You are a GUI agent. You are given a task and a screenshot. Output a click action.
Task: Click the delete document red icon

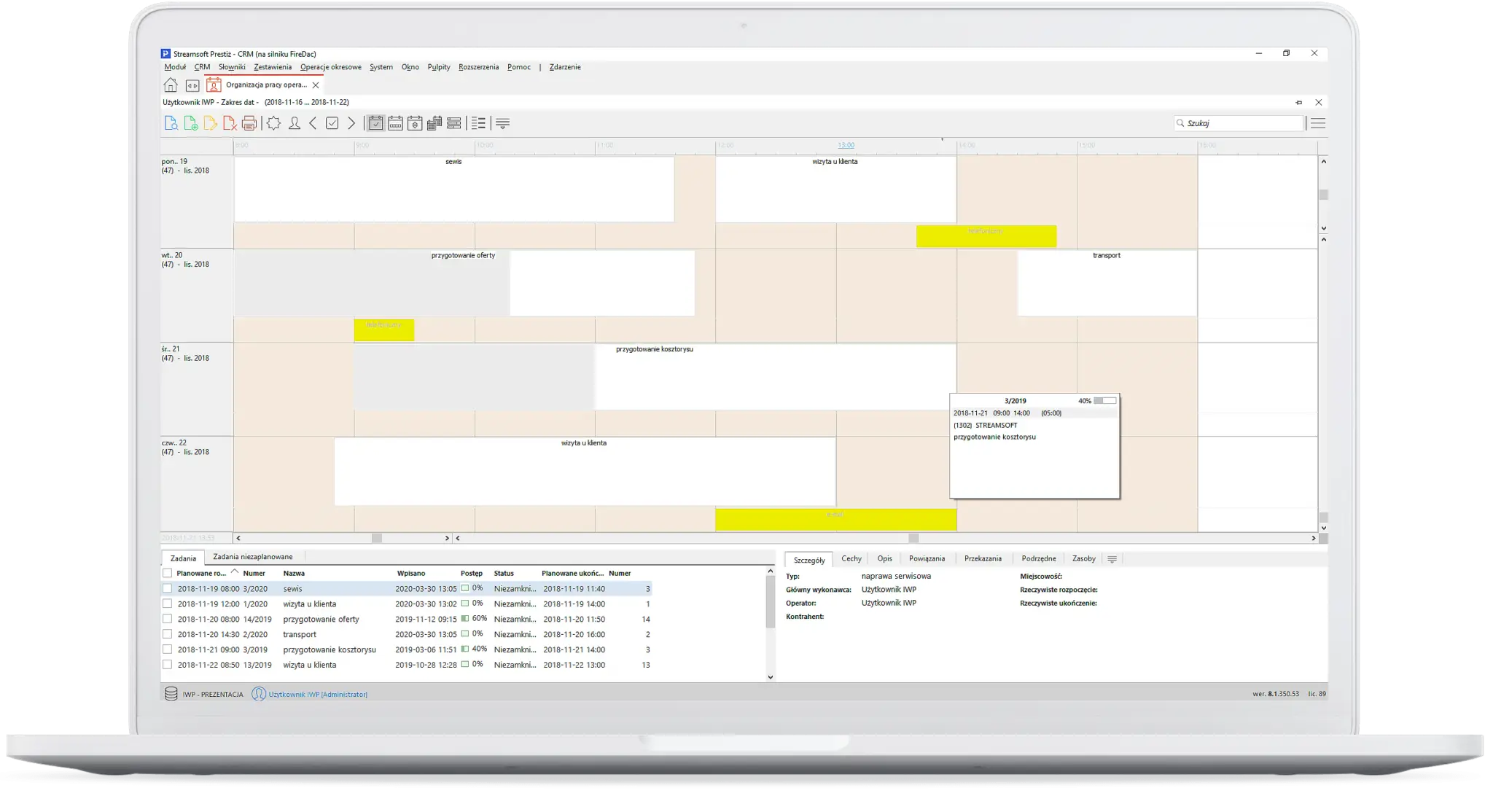click(230, 123)
